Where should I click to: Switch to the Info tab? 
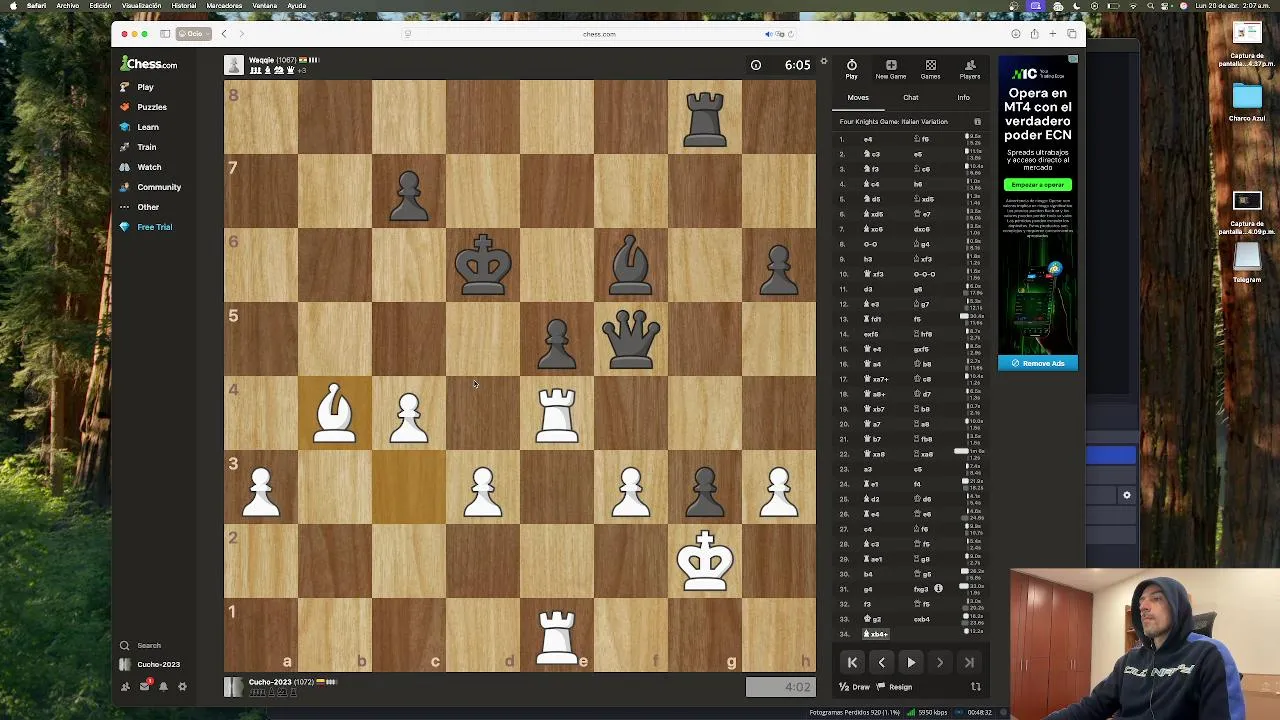pos(963,98)
